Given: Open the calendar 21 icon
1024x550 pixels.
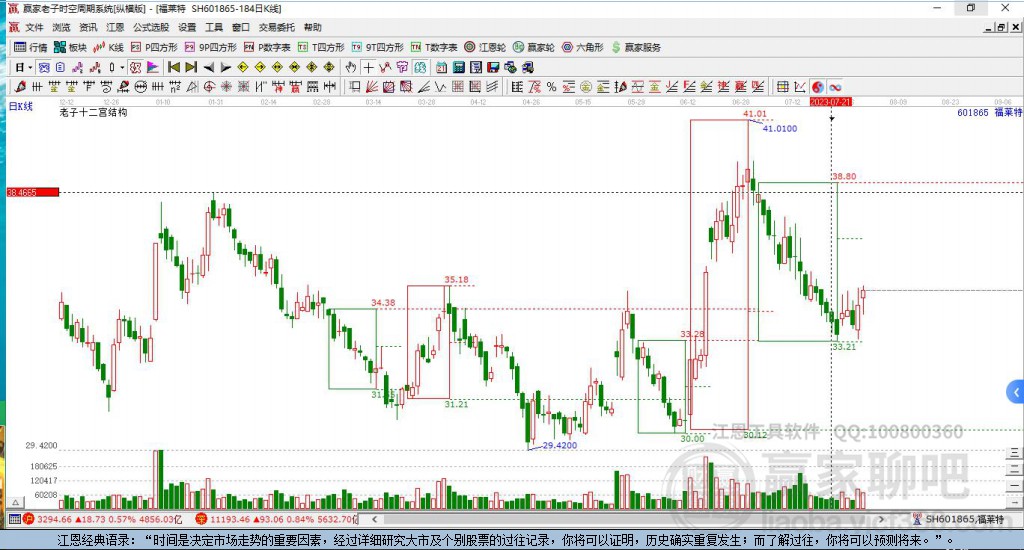Looking at the screenshot, I should click(x=441, y=67).
